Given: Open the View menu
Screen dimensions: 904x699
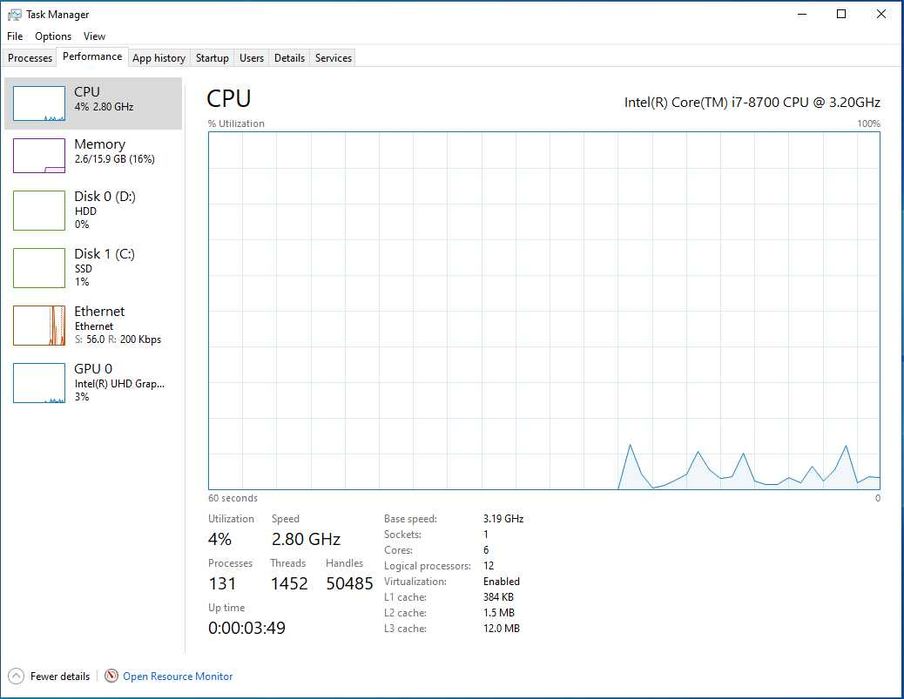Looking at the screenshot, I should tap(94, 36).
